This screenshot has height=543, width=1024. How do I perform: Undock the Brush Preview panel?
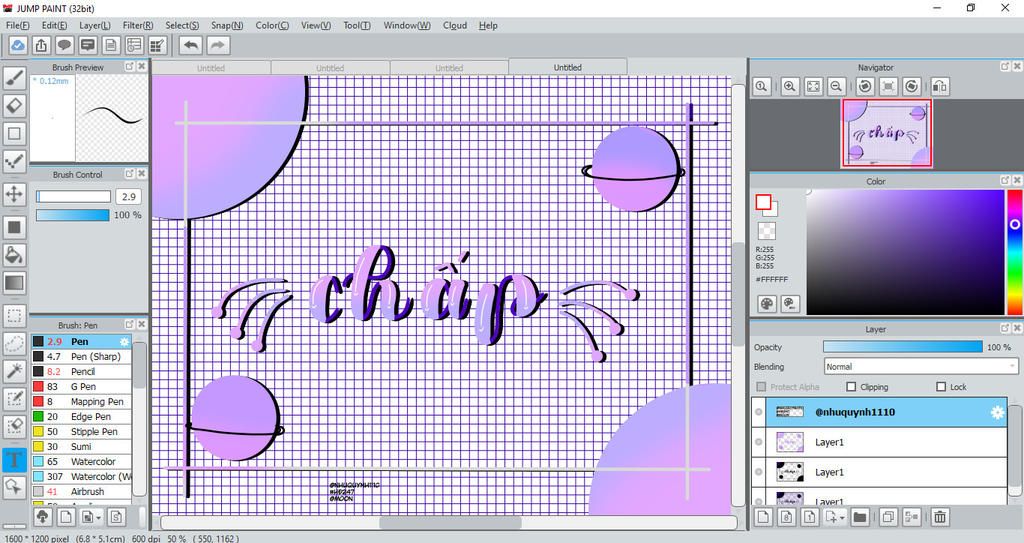(129, 67)
